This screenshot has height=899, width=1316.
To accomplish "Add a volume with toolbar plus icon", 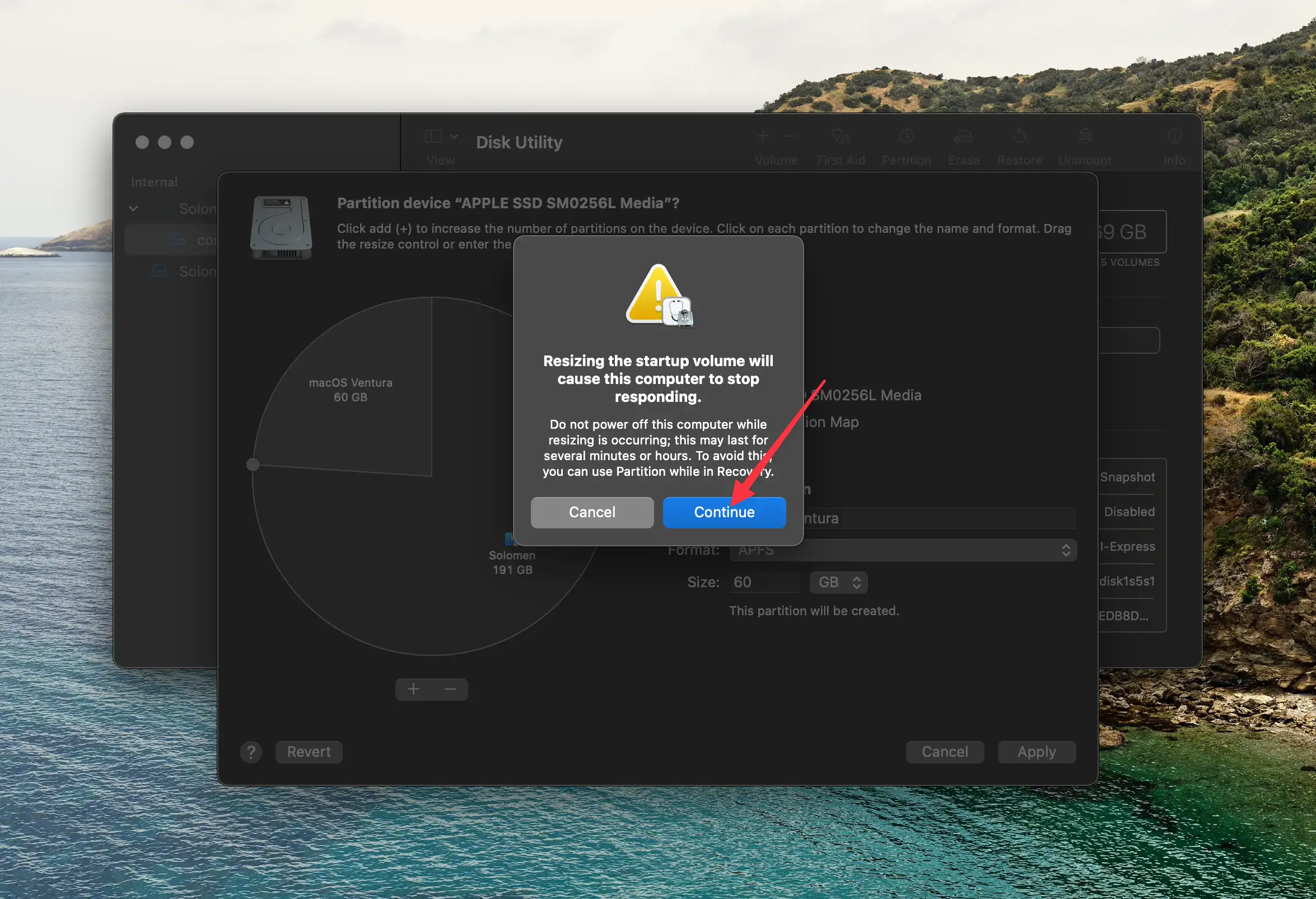I will pyautogui.click(x=763, y=136).
